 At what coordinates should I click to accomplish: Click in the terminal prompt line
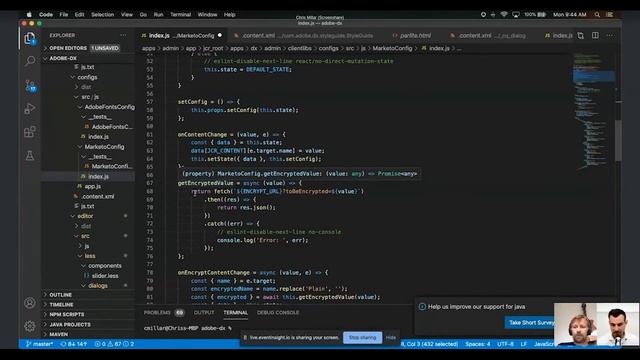[x=188, y=328]
